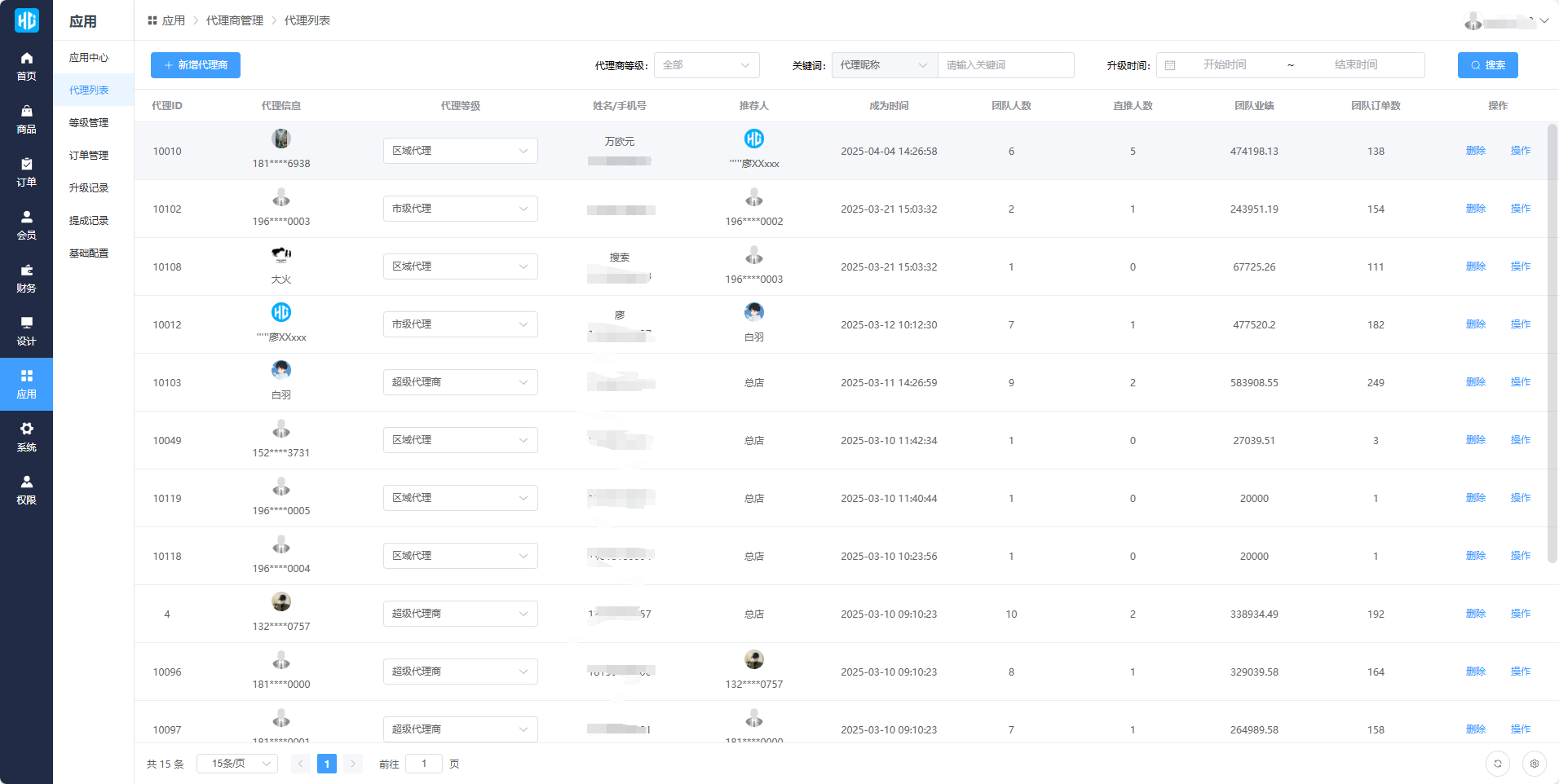Viewport: 1559px width, 784px height.
Task: Open 提成记录 in the submenu
Action: pyautogui.click(x=89, y=221)
